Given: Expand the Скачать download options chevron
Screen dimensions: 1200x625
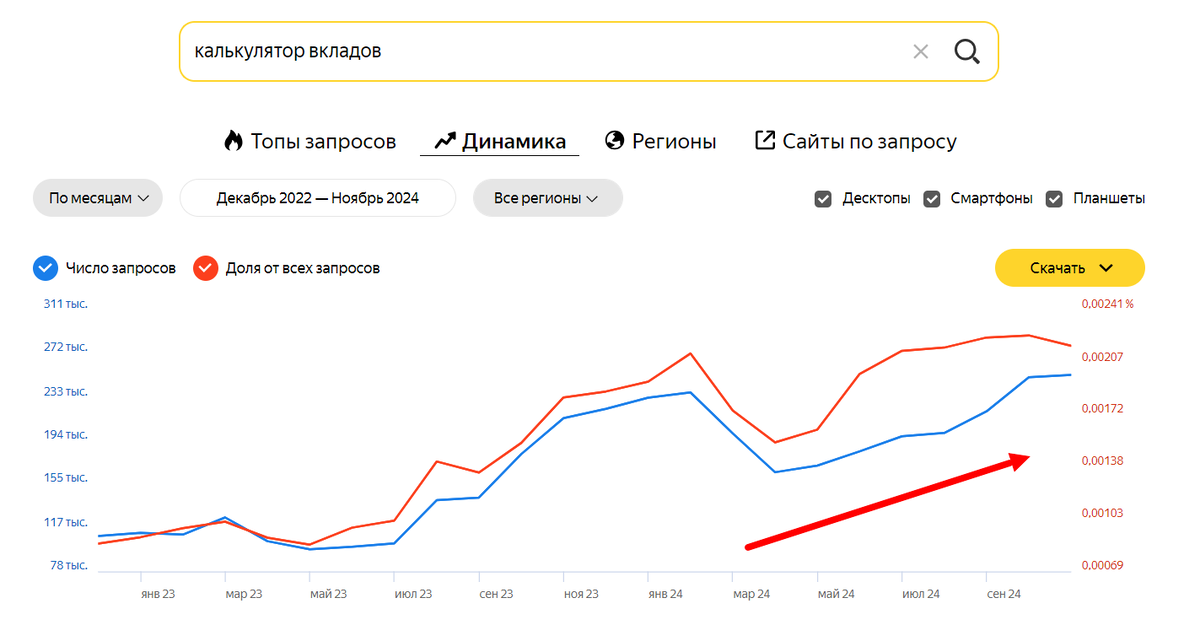Looking at the screenshot, I should [1107, 268].
